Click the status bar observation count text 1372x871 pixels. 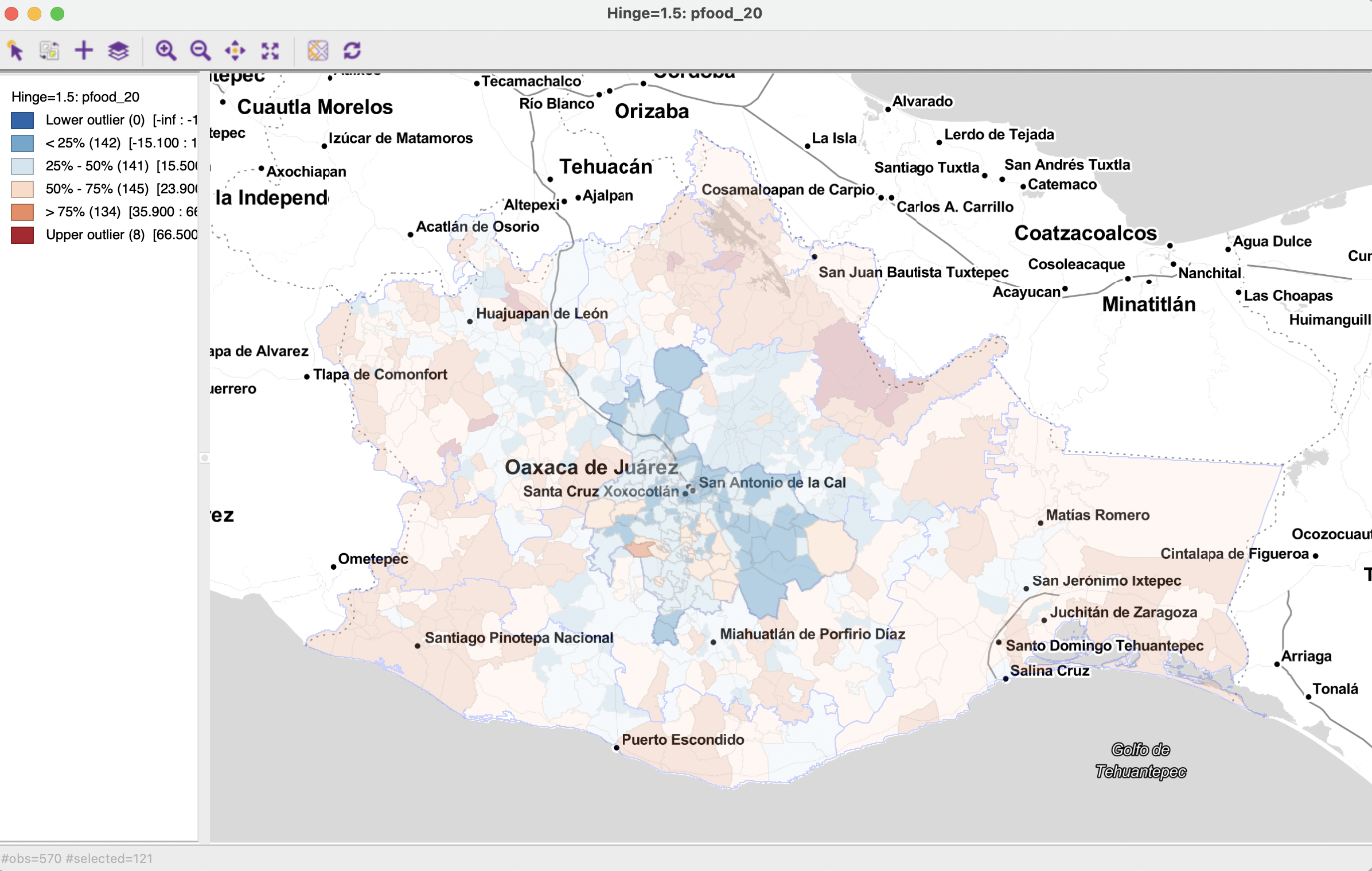(x=77, y=858)
